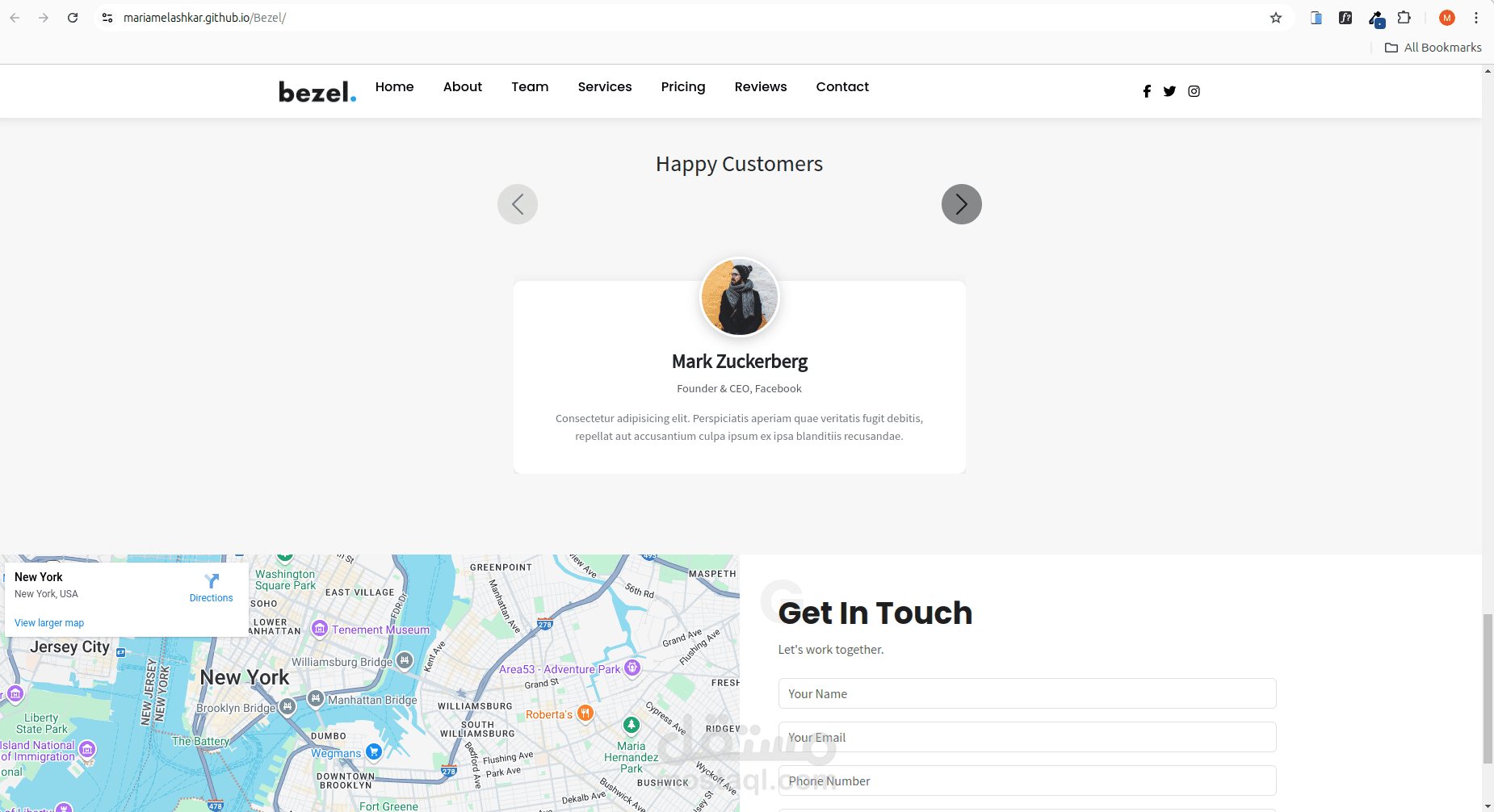Image resolution: width=1494 pixels, height=812 pixels.
Task: Open the Chrome three-dot menu
Action: click(1476, 18)
